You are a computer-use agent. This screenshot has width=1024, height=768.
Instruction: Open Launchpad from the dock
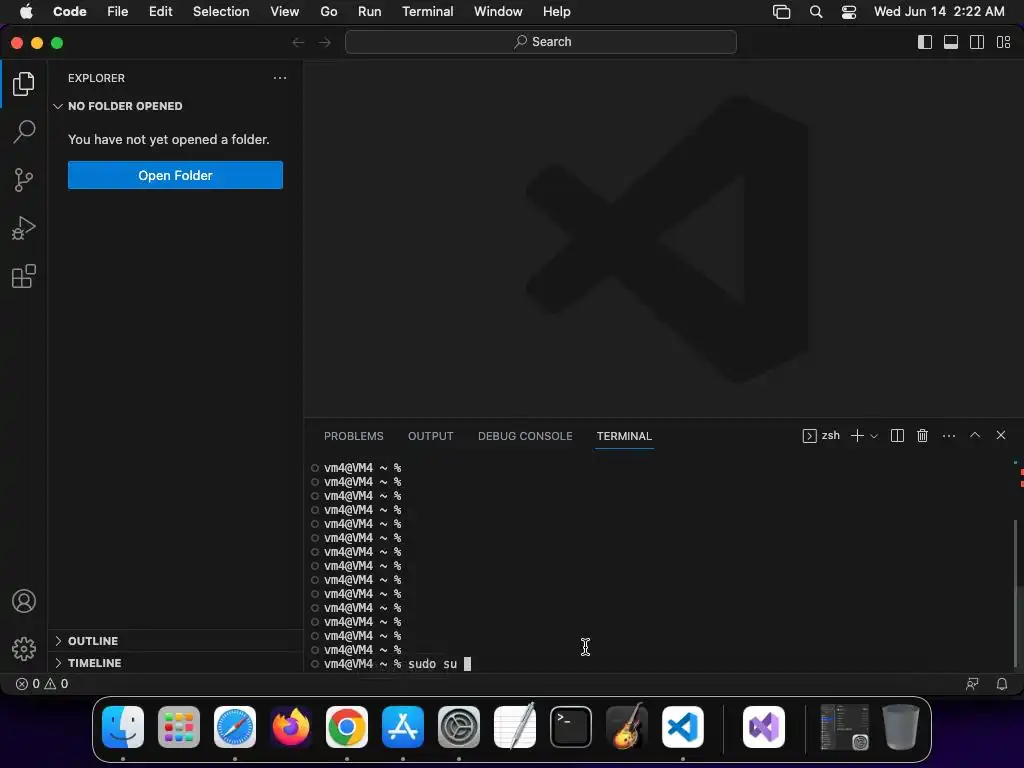point(179,727)
